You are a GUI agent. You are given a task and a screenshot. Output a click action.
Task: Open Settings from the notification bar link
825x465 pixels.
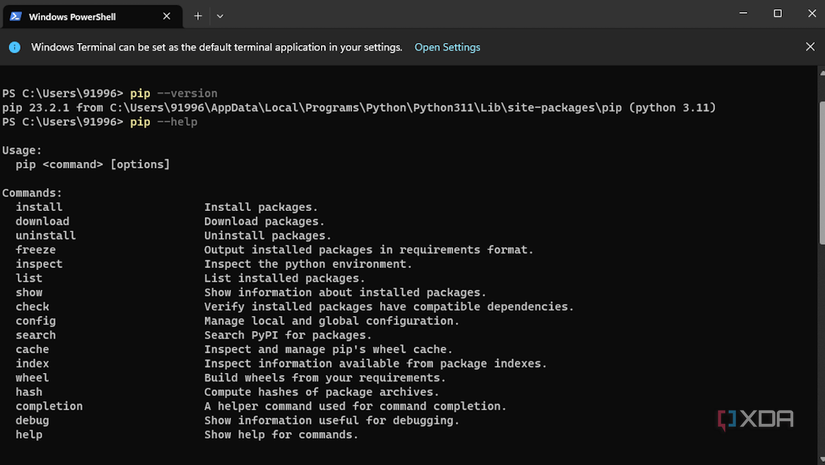(x=447, y=47)
